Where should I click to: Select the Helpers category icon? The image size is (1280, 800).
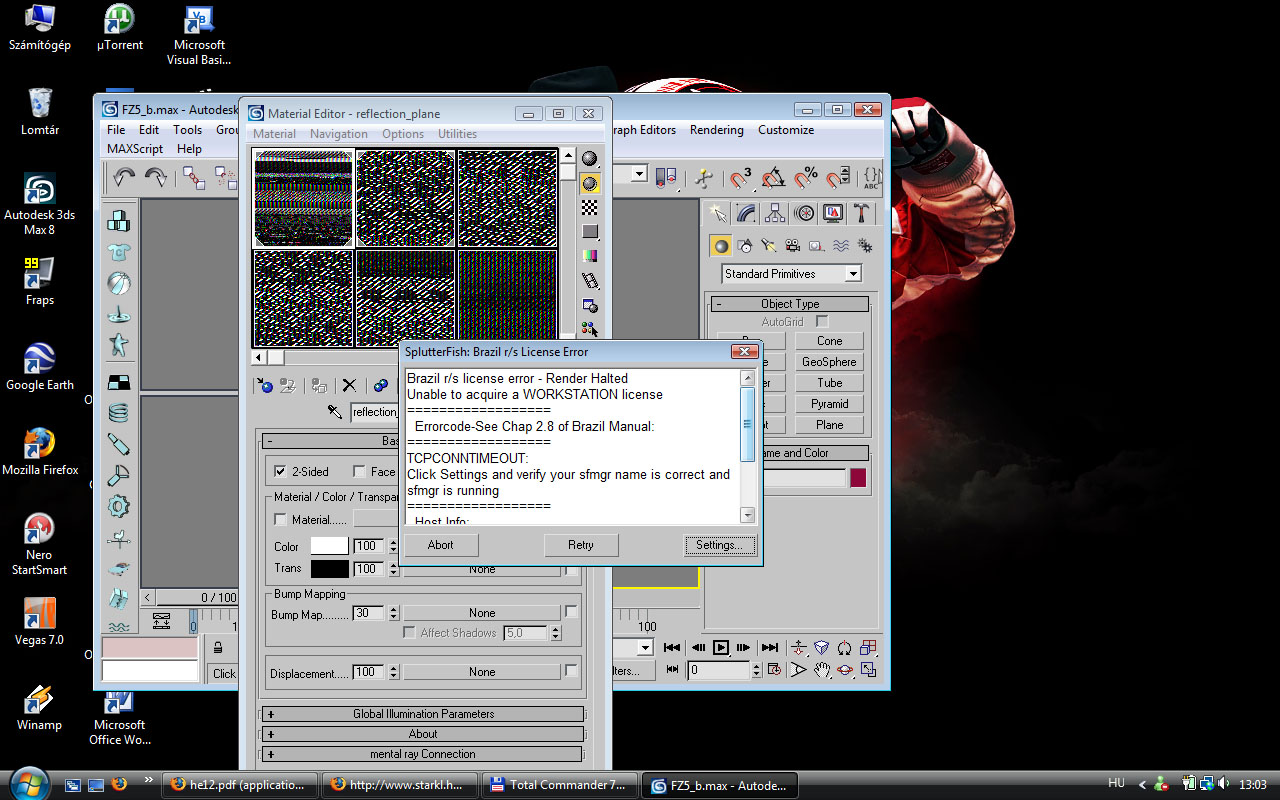tap(817, 245)
